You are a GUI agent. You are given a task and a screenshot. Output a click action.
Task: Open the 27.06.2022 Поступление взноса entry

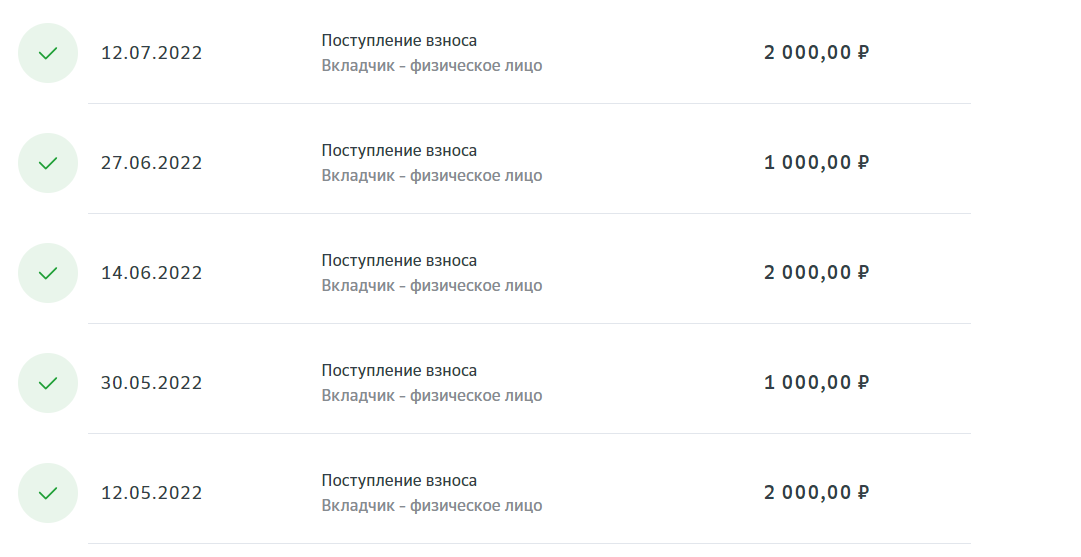(x=399, y=151)
